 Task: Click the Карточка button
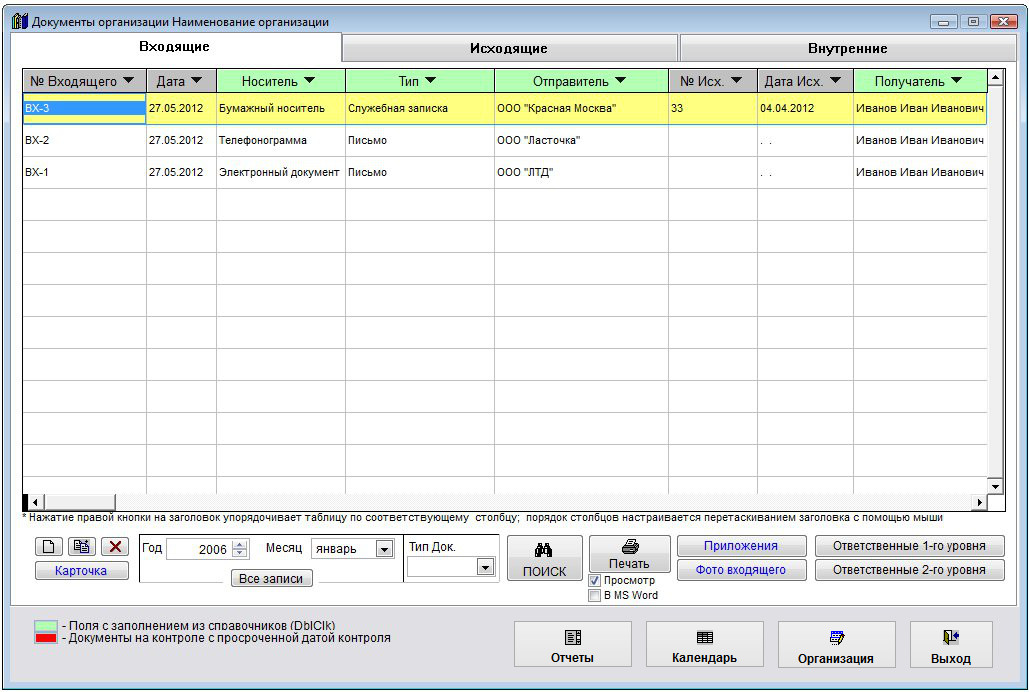[x=82, y=570]
